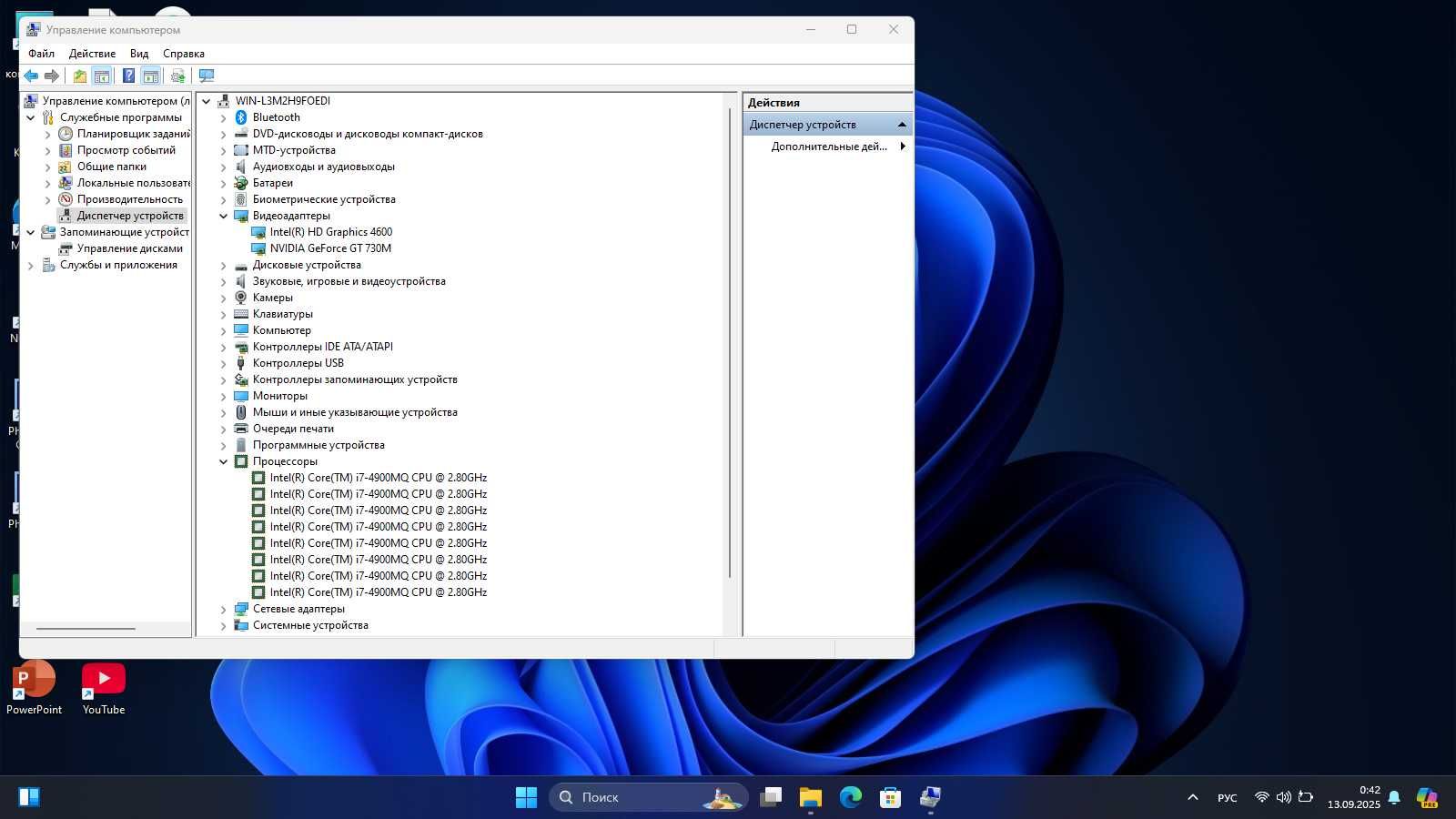Show hidden tray icons chevron
The width and height of the screenshot is (1456, 819).
click(1192, 797)
